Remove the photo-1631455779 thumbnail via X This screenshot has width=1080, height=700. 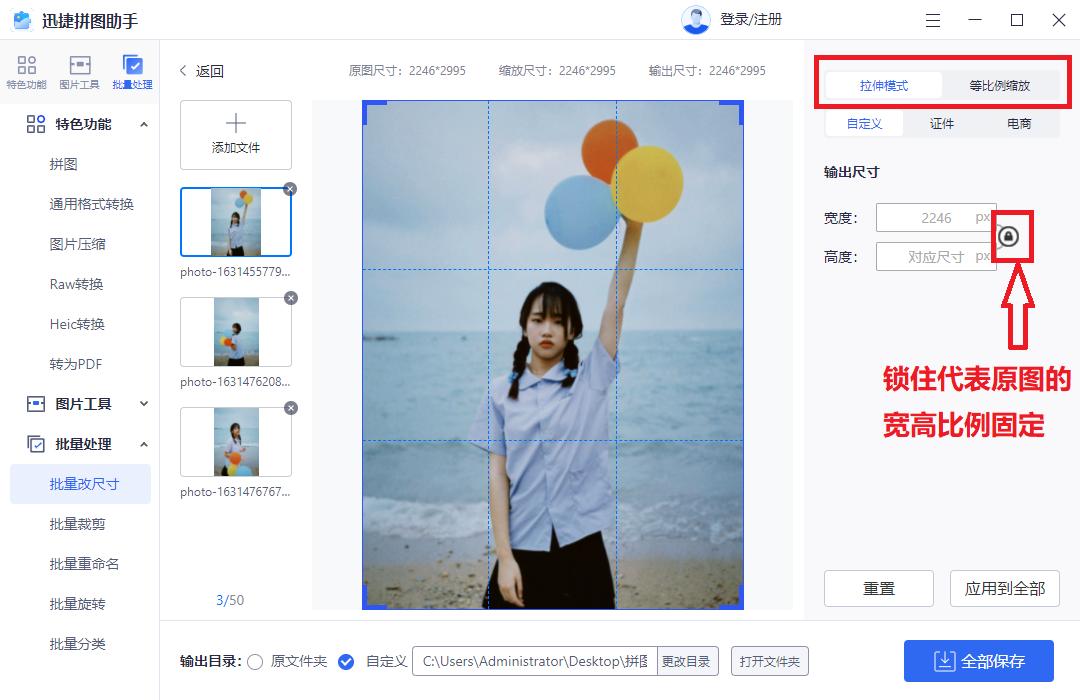point(290,189)
